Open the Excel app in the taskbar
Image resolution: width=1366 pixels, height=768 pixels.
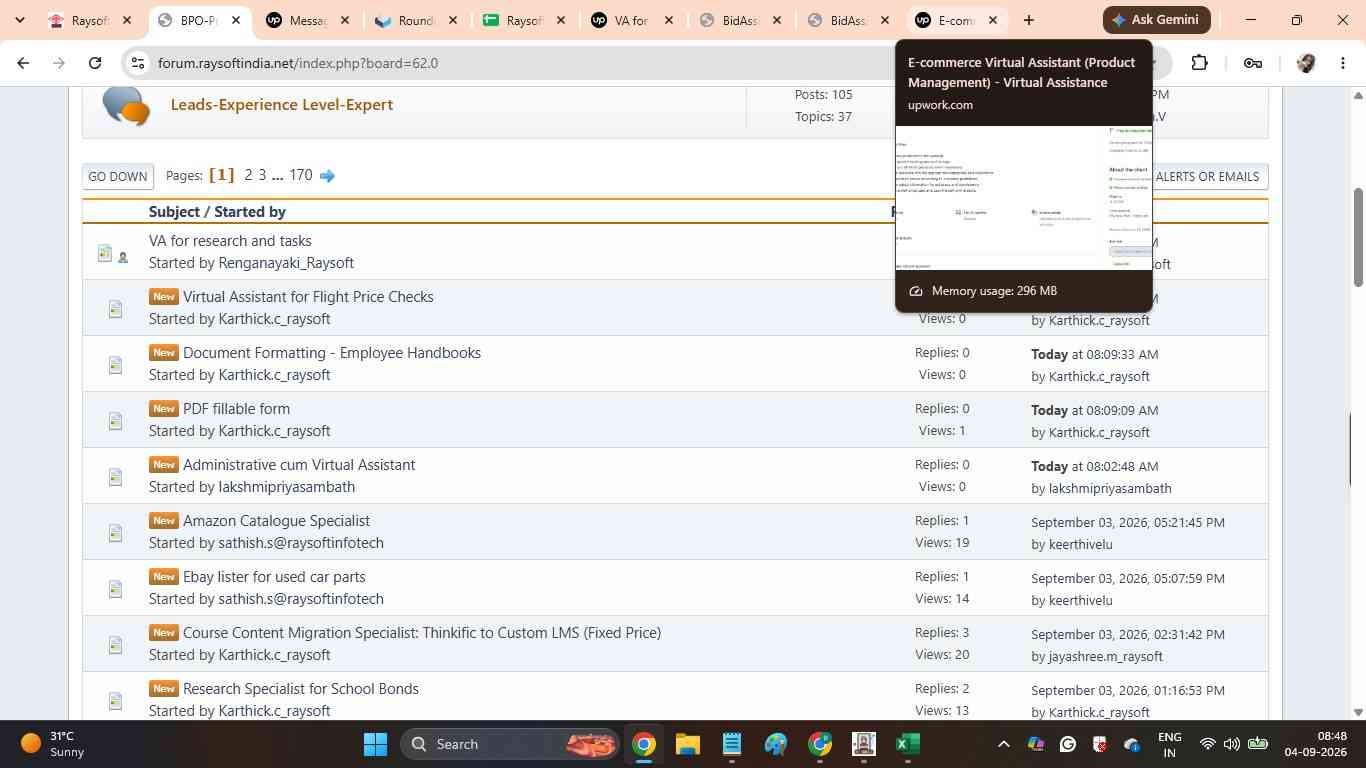click(x=907, y=744)
